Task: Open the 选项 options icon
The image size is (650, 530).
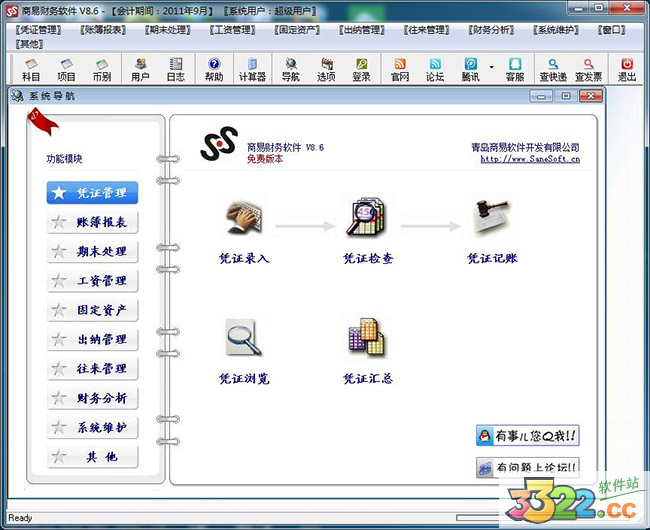Action: click(x=326, y=70)
